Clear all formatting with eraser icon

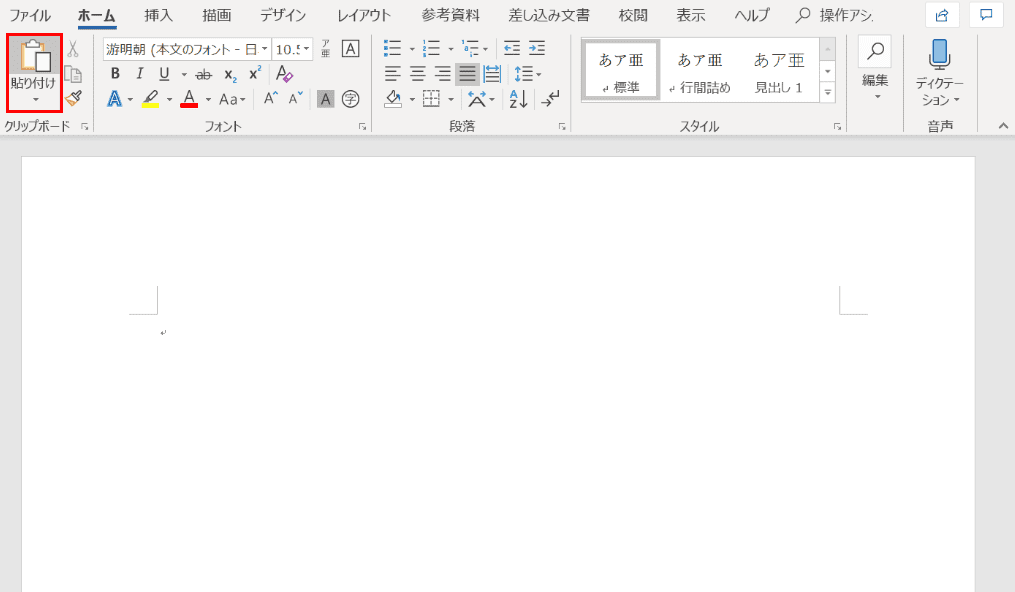[284, 74]
